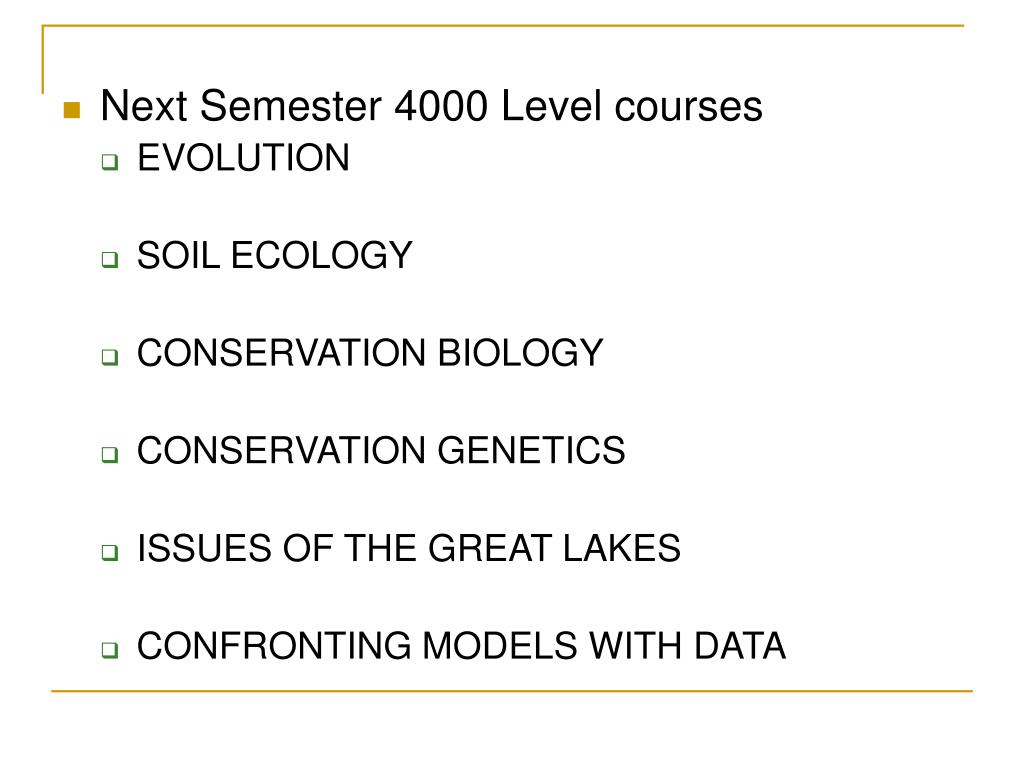Click the CONFRONTING MODELS WITH DATA text
The height and width of the screenshot is (768, 1024).
coord(462,646)
